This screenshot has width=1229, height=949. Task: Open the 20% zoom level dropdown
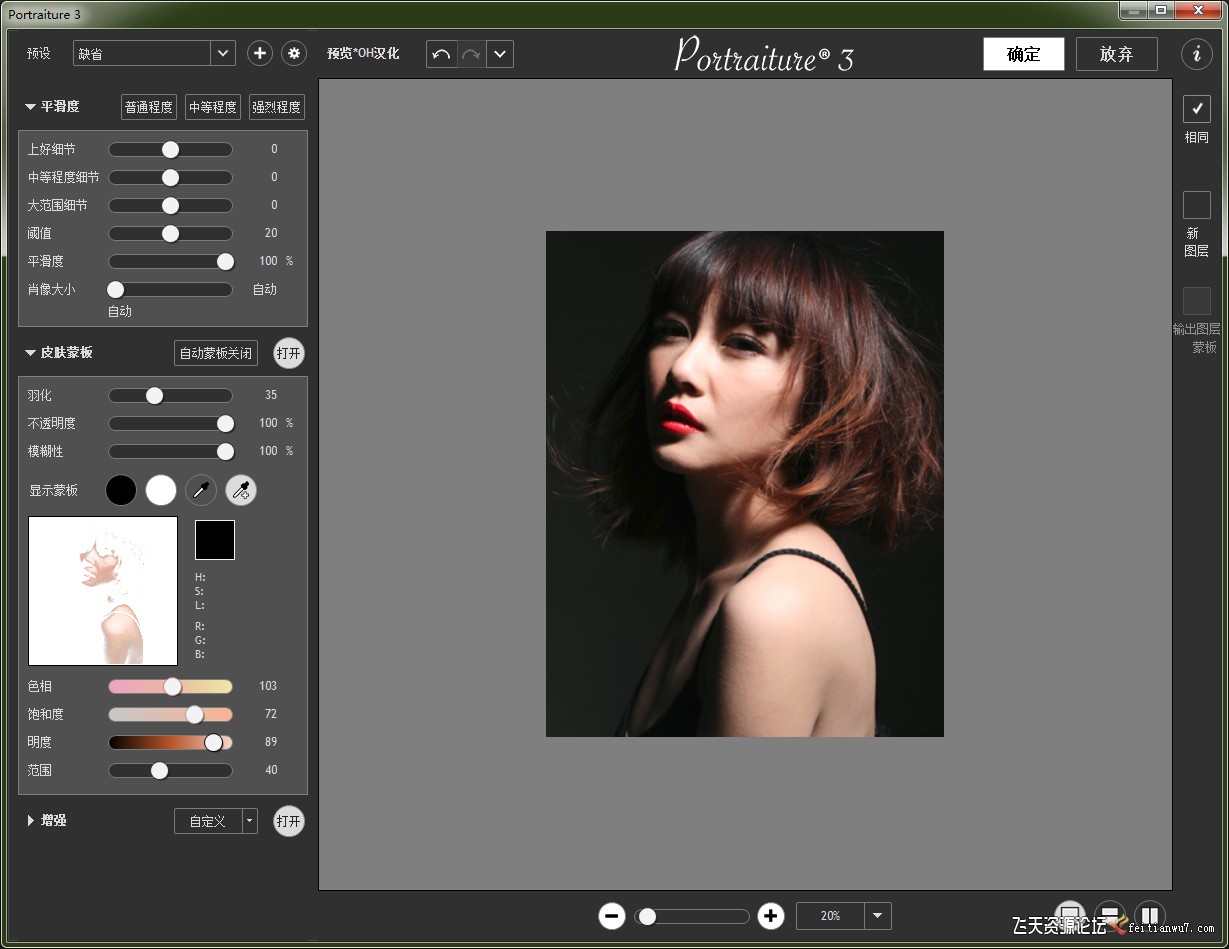click(x=877, y=916)
